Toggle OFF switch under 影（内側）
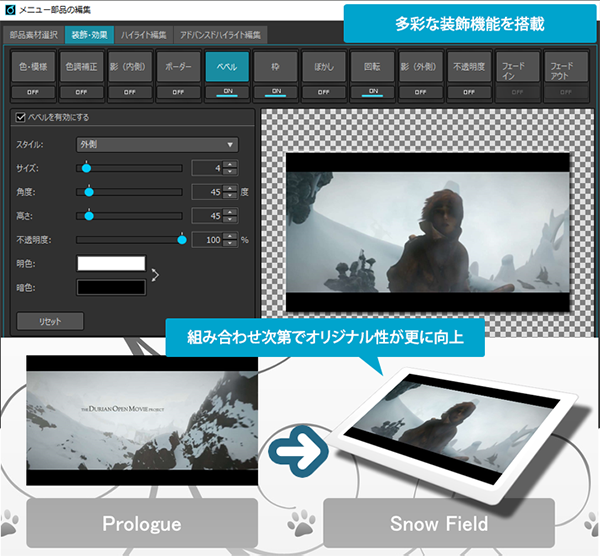The height and width of the screenshot is (556, 600). tap(130, 92)
